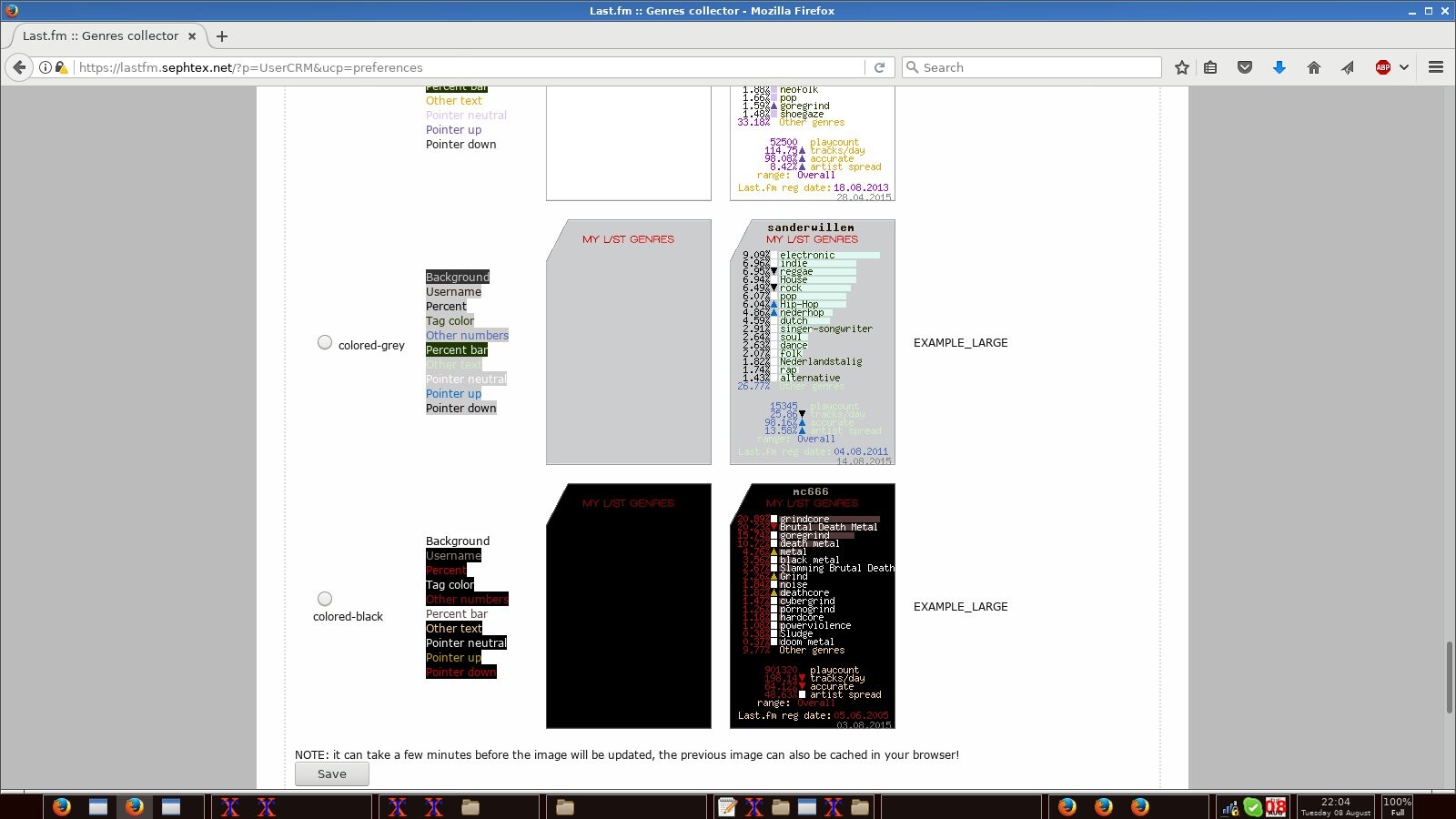1456x819 pixels.
Task: Open the Firefox hamburger menu
Action: tap(1436, 67)
